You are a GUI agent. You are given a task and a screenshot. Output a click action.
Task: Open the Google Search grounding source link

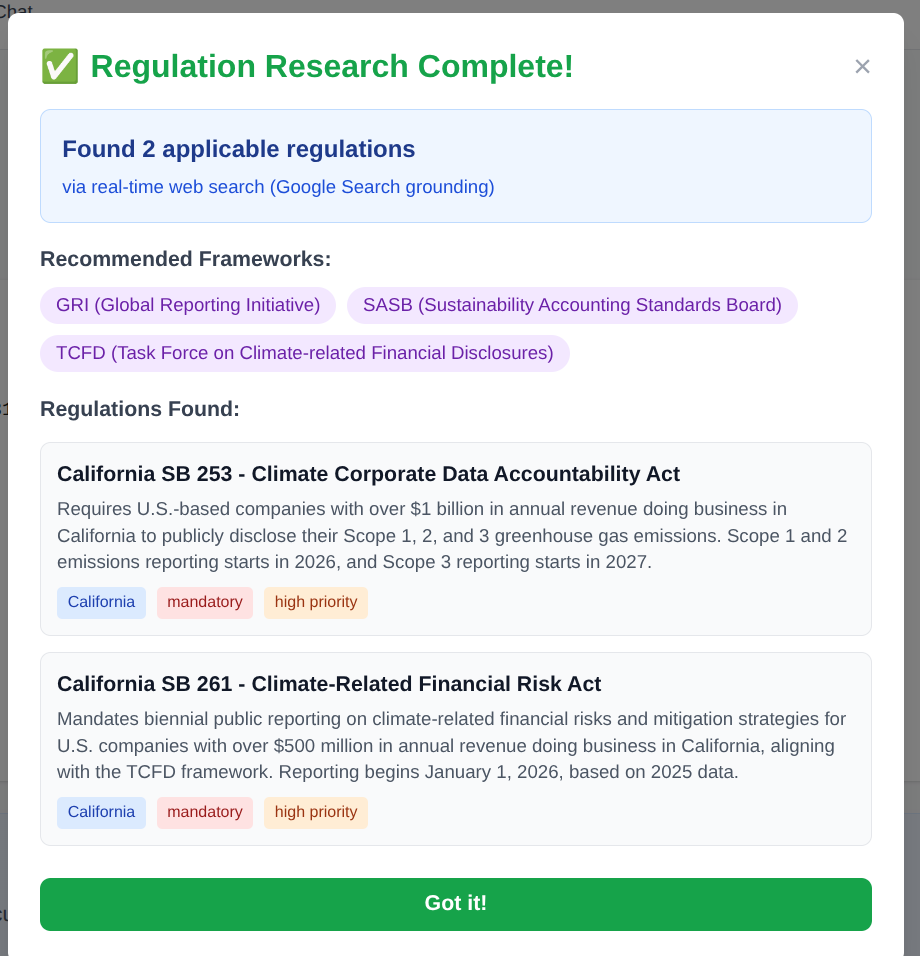click(x=277, y=187)
